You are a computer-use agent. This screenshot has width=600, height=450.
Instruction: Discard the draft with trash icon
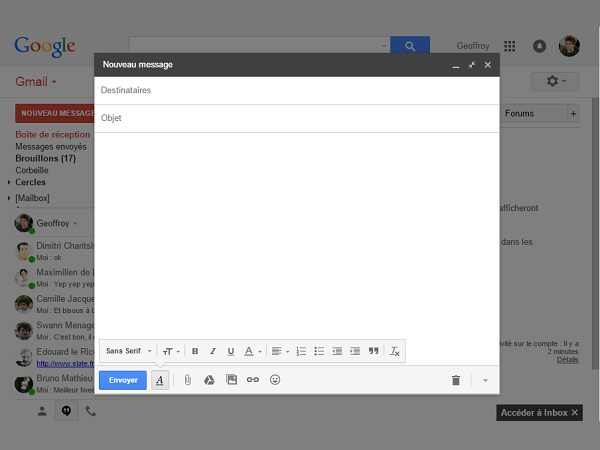coord(456,380)
